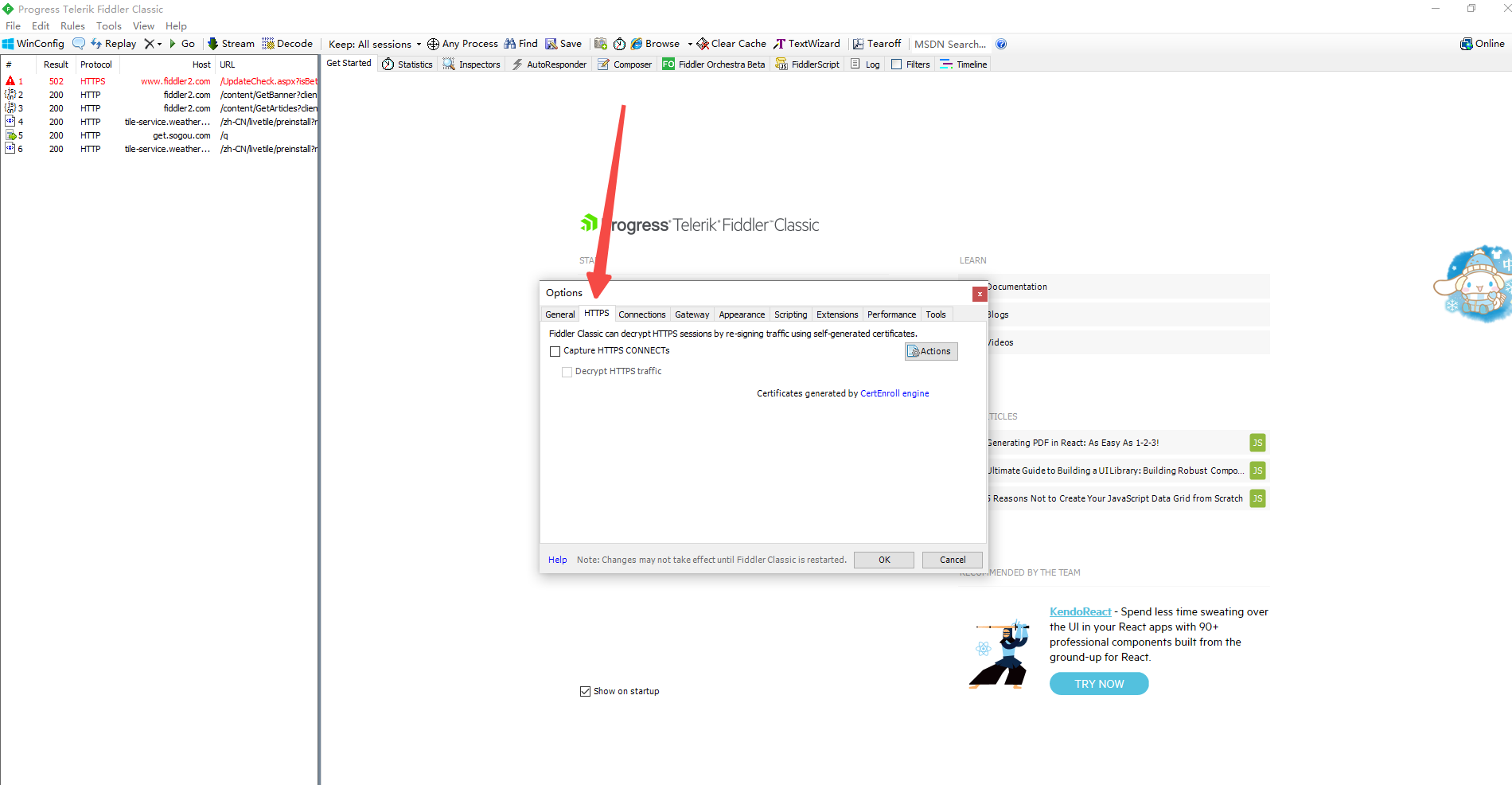The image size is (1512, 785).
Task: Select the Appearance tab in Options
Action: coord(742,314)
